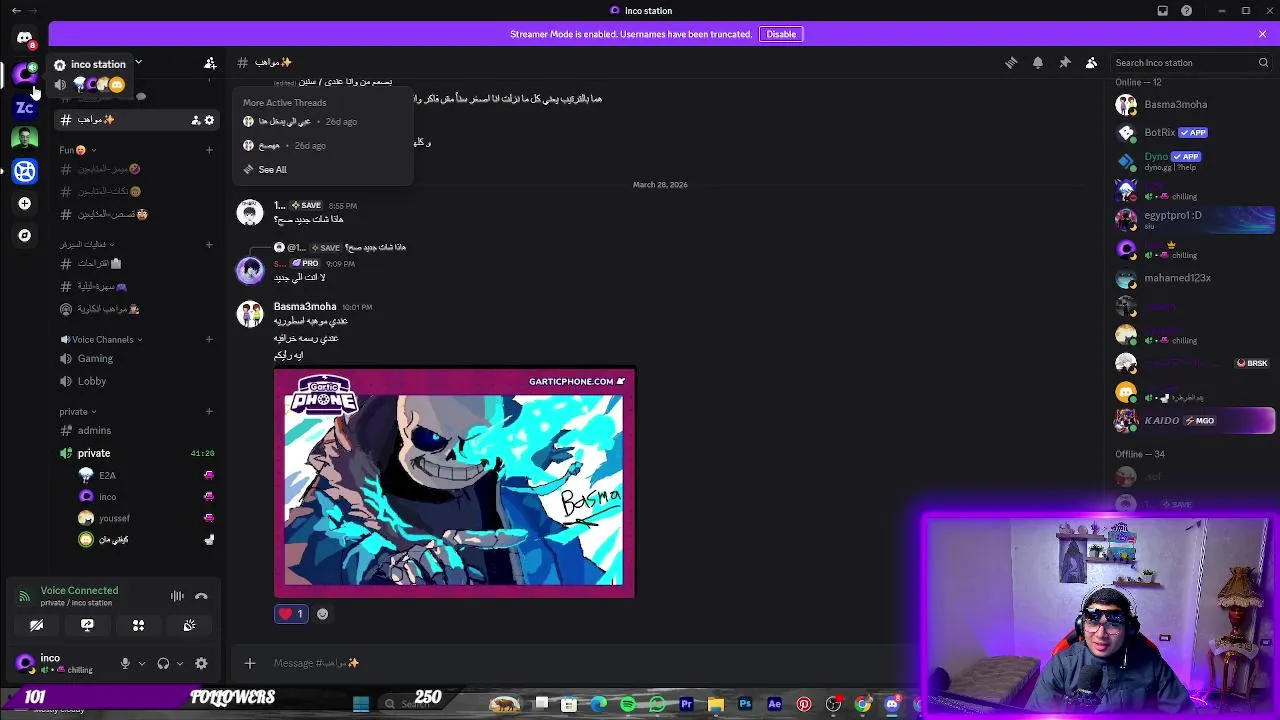
Task: Toggle the heart reaction on the image
Action: (x=290, y=614)
